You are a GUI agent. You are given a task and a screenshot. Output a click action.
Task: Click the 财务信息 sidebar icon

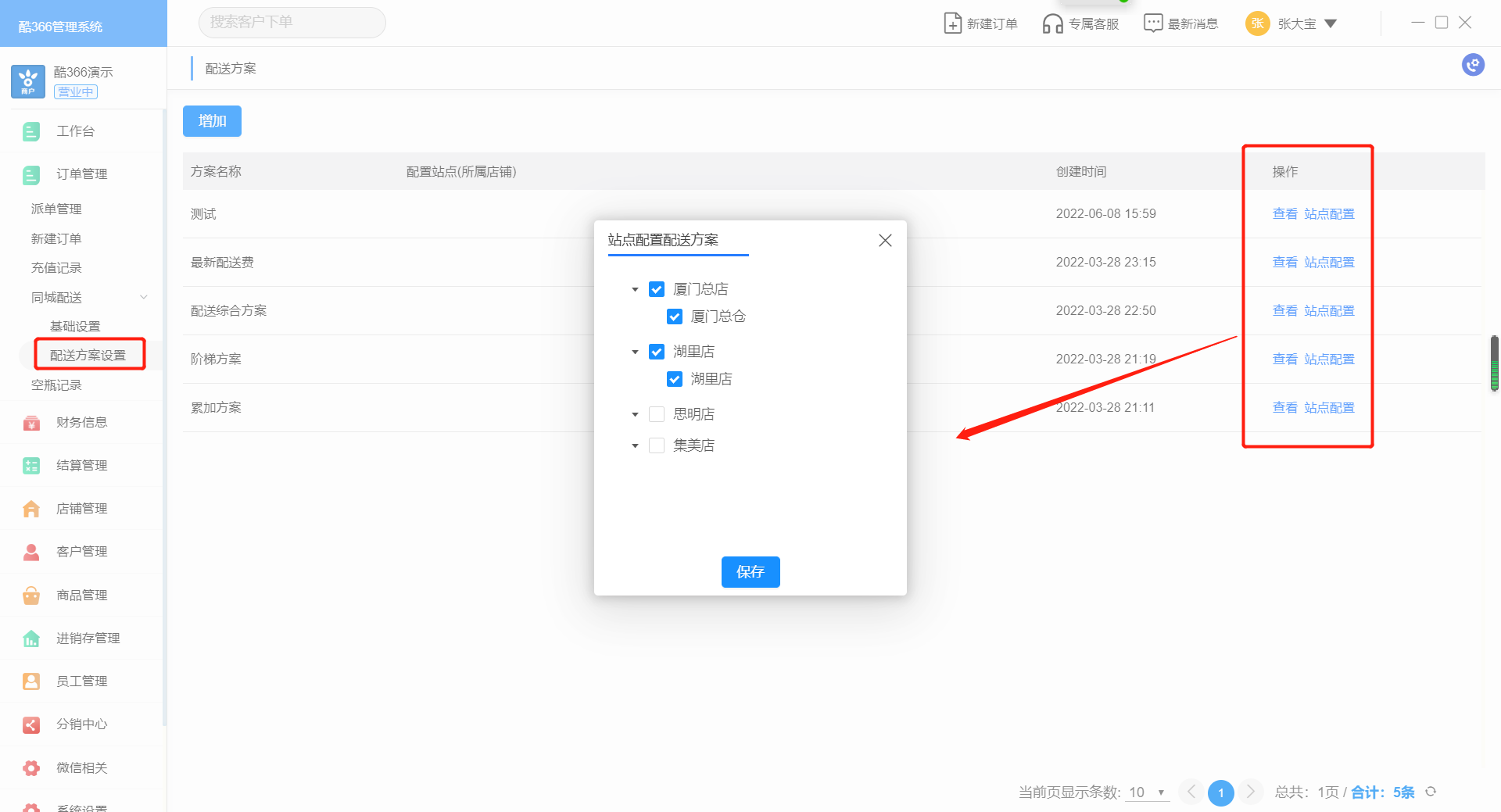[31, 423]
